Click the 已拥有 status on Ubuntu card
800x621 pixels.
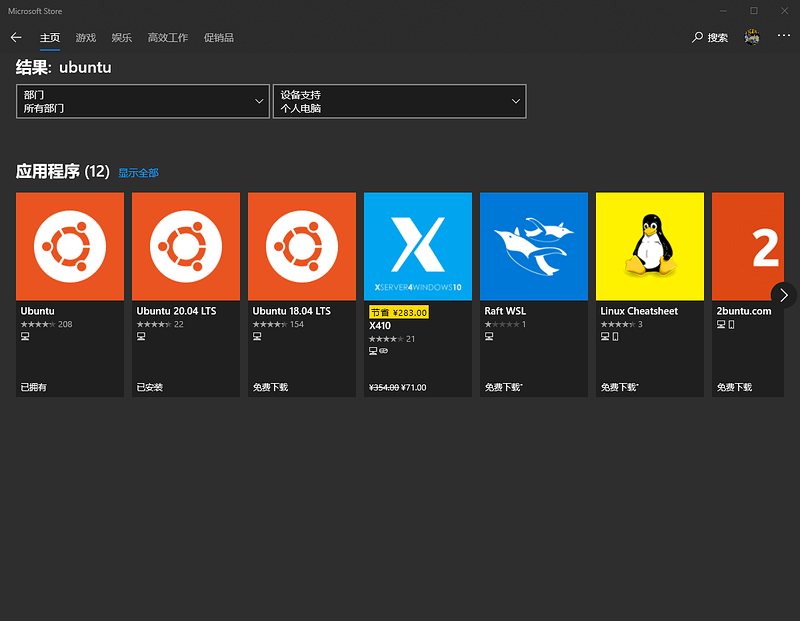point(34,387)
